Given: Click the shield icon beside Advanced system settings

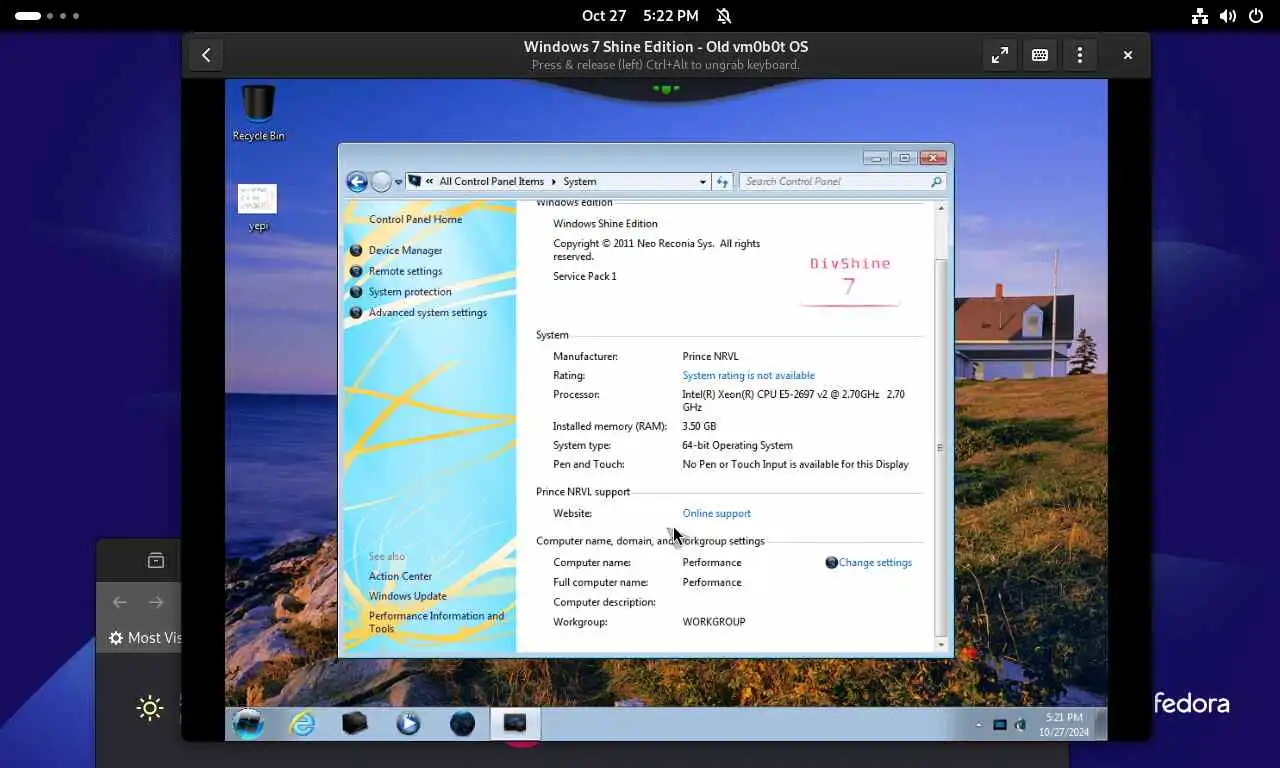Looking at the screenshot, I should pyautogui.click(x=356, y=313).
